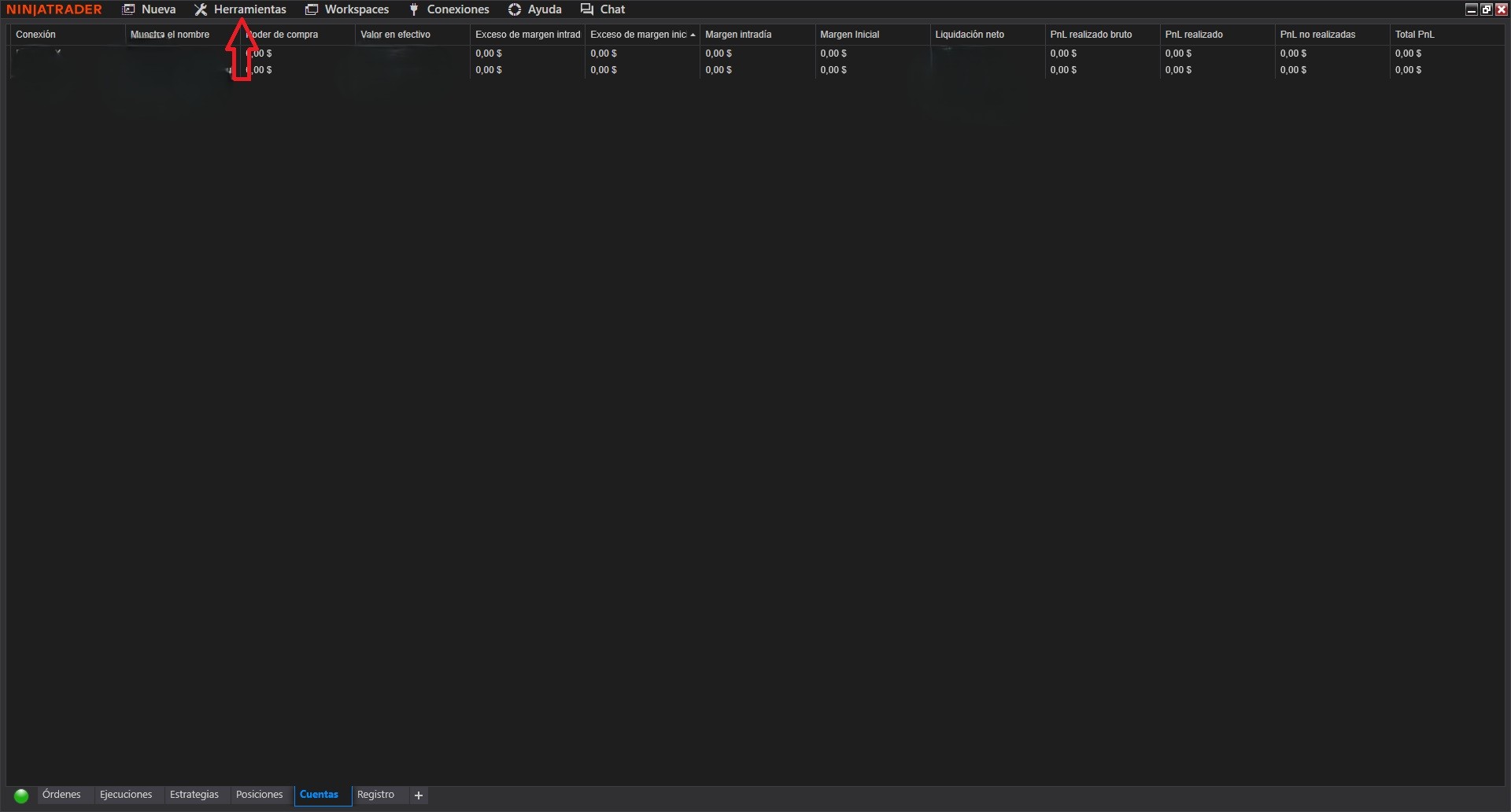Select second row Total PnL value
This screenshot has height=812, width=1511.
pyautogui.click(x=1408, y=70)
